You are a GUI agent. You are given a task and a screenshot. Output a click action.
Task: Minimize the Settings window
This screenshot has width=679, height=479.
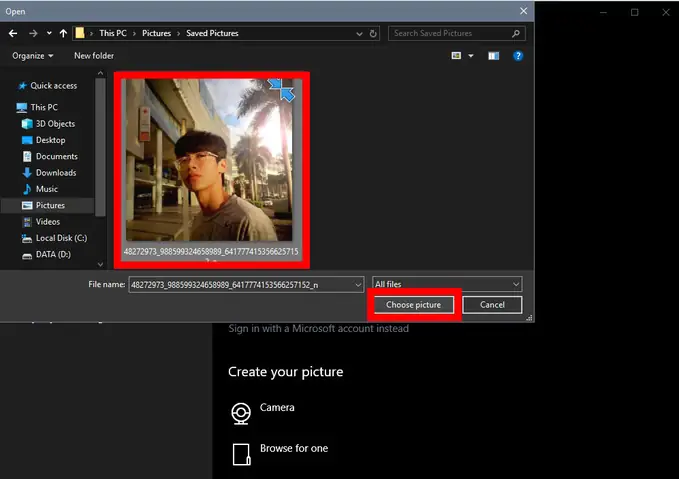pos(603,12)
